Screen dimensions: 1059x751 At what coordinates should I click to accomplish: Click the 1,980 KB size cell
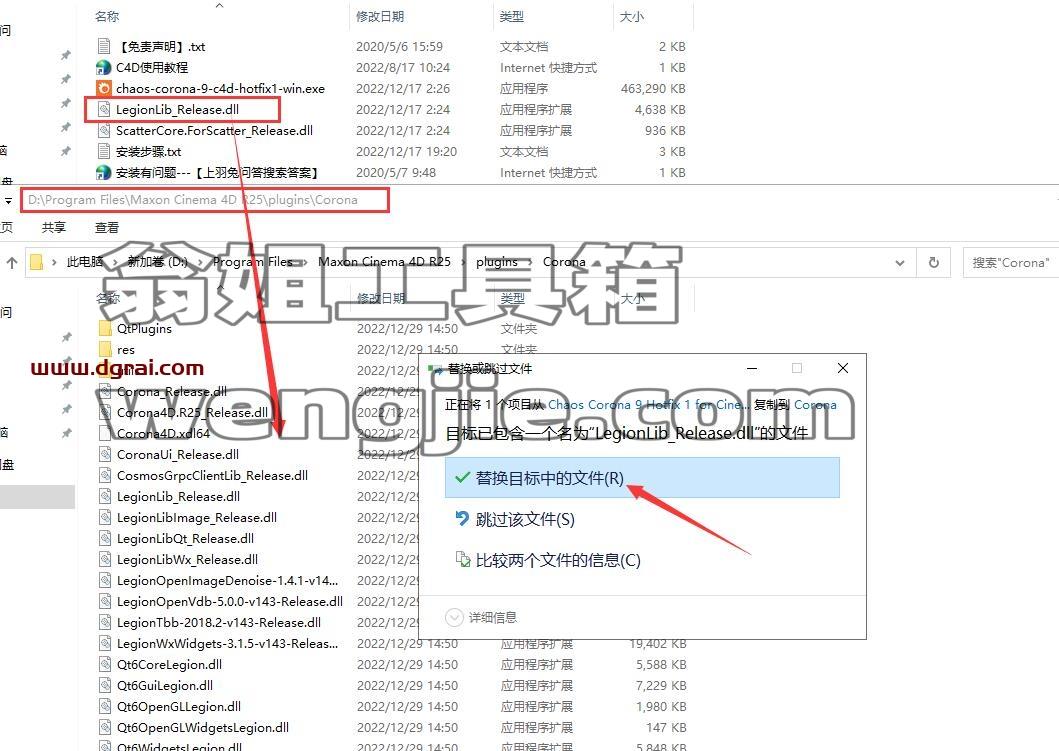pos(661,706)
